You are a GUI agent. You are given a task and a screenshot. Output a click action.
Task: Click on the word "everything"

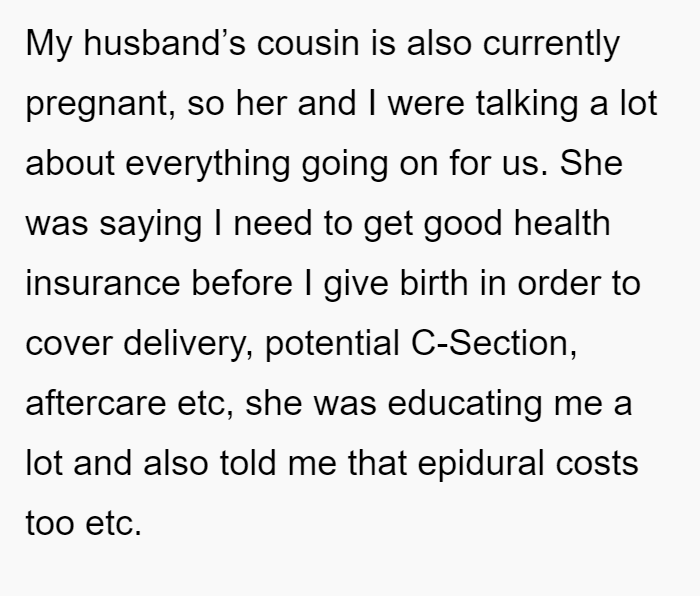tap(208, 164)
